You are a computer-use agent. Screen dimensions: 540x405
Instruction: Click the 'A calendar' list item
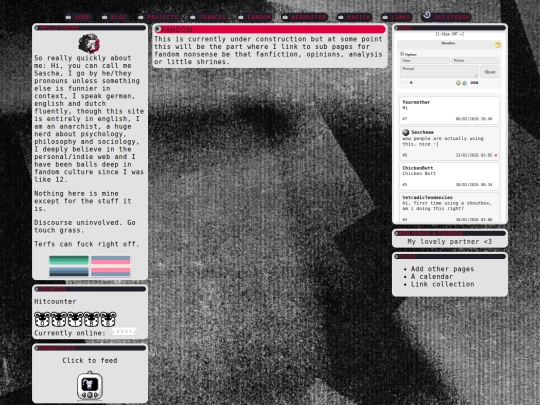(432, 277)
